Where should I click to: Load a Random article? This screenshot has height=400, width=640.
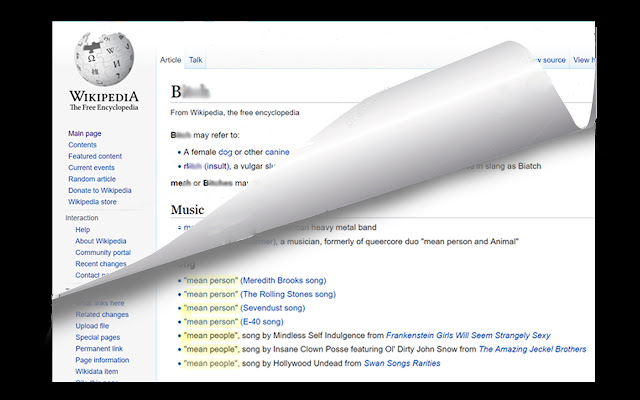pos(92,179)
